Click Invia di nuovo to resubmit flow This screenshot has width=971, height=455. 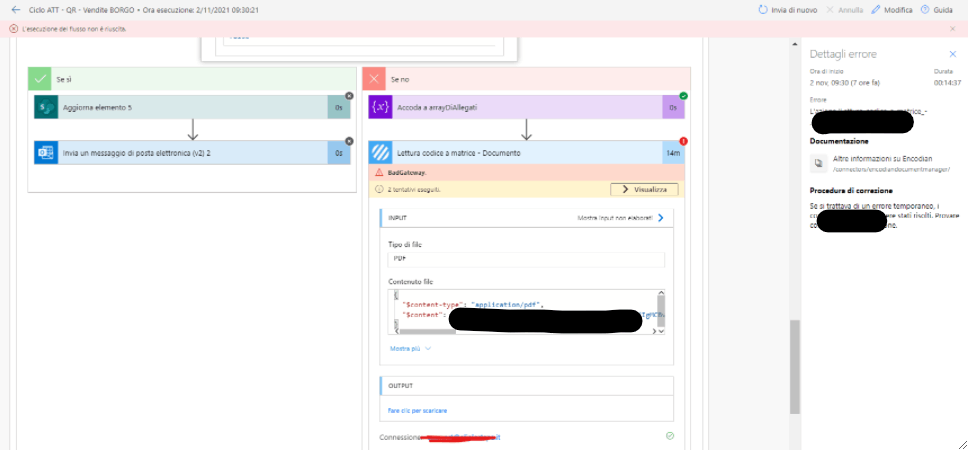coord(787,10)
